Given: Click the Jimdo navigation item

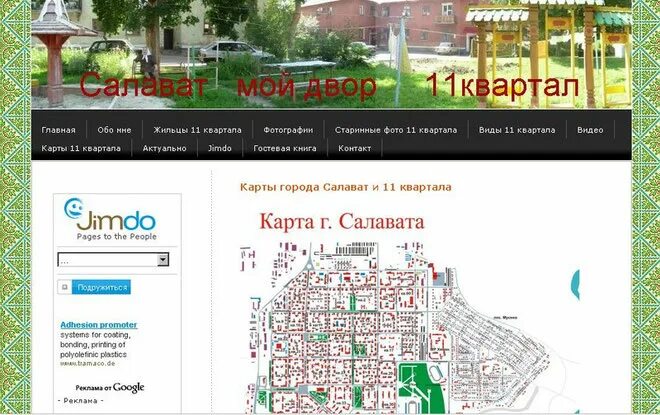Looking at the screenshot, I should [220, 148].
